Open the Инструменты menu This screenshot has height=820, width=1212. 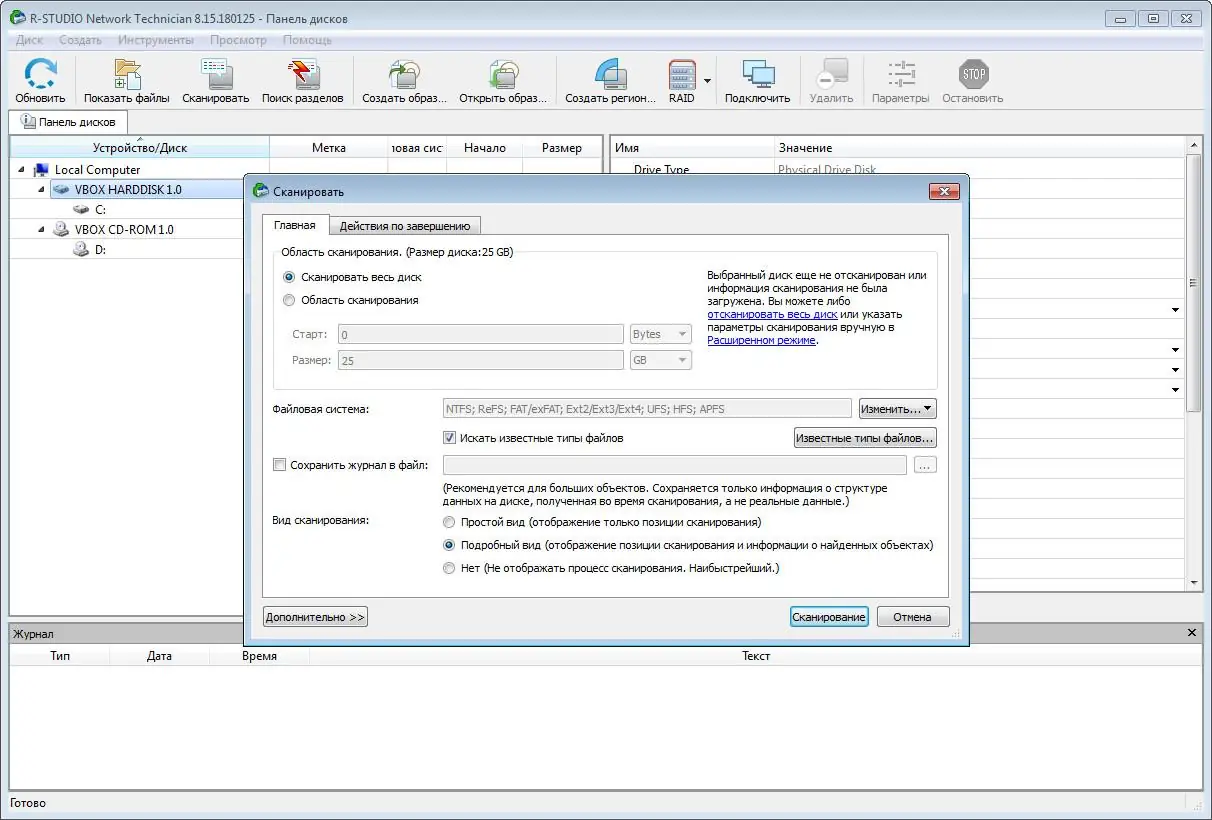(x=156, y=40)
